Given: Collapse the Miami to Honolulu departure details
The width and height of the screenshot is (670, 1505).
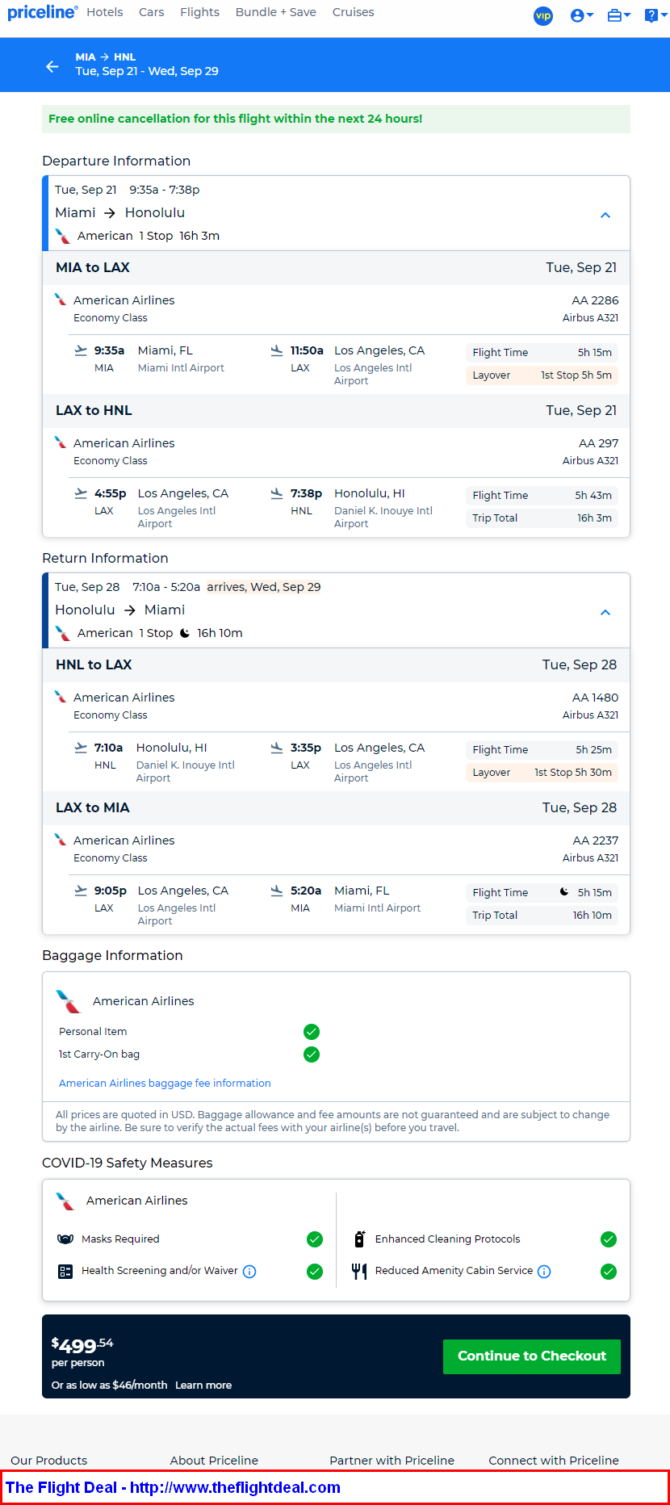Looking at the screenshot, I should [x=605, y=215].
